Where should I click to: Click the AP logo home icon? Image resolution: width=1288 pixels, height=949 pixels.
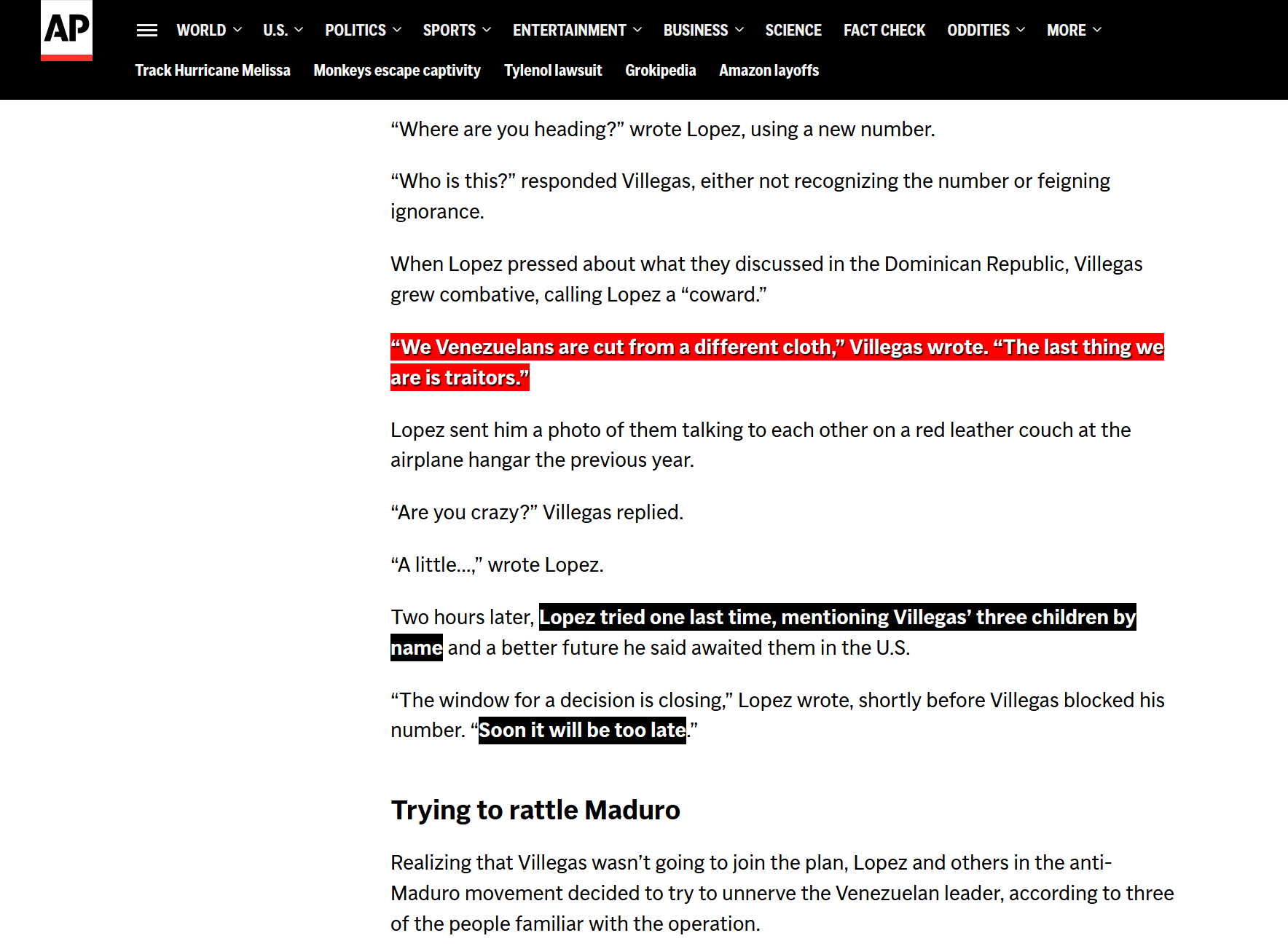(66, 31)
